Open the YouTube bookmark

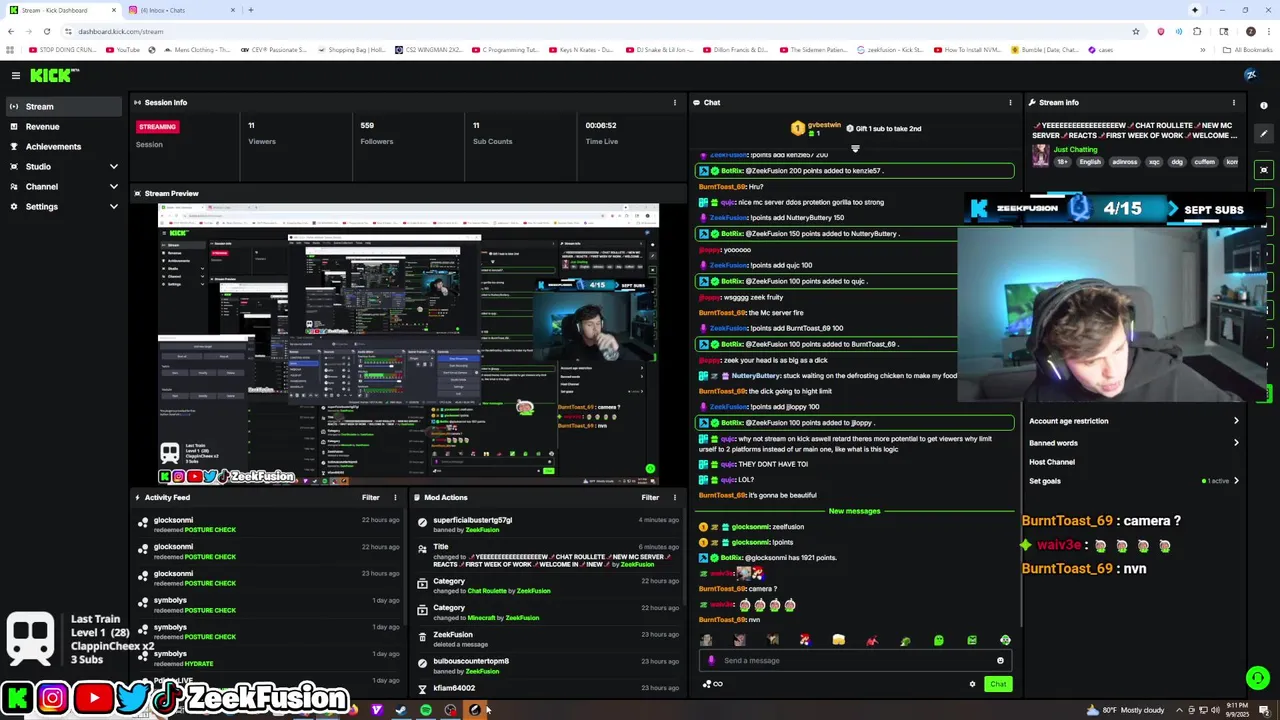pyautogui.click(x=123, y=50)
